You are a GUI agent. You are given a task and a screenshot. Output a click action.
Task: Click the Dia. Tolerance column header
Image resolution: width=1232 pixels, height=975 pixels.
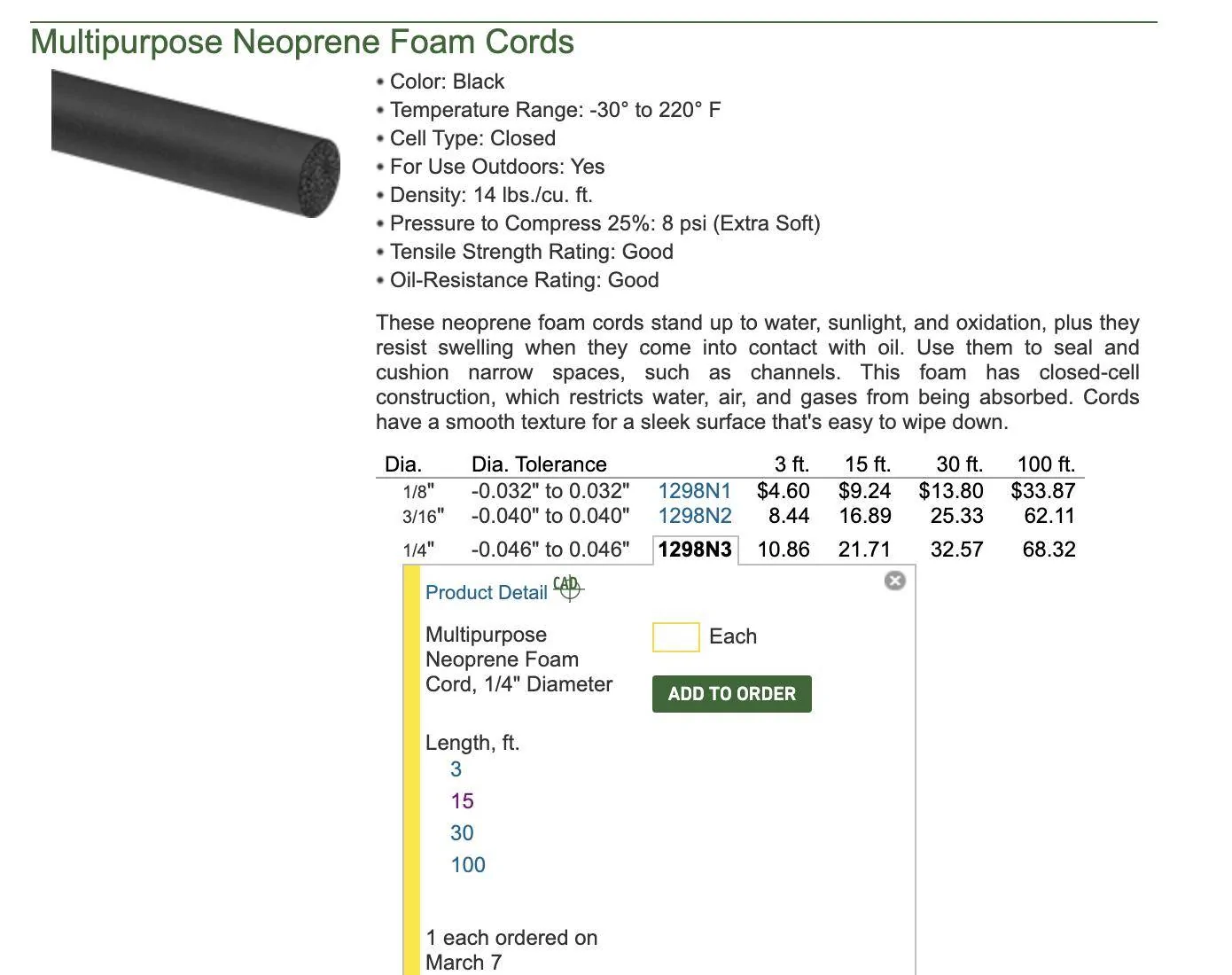click(x=539, y=464)
